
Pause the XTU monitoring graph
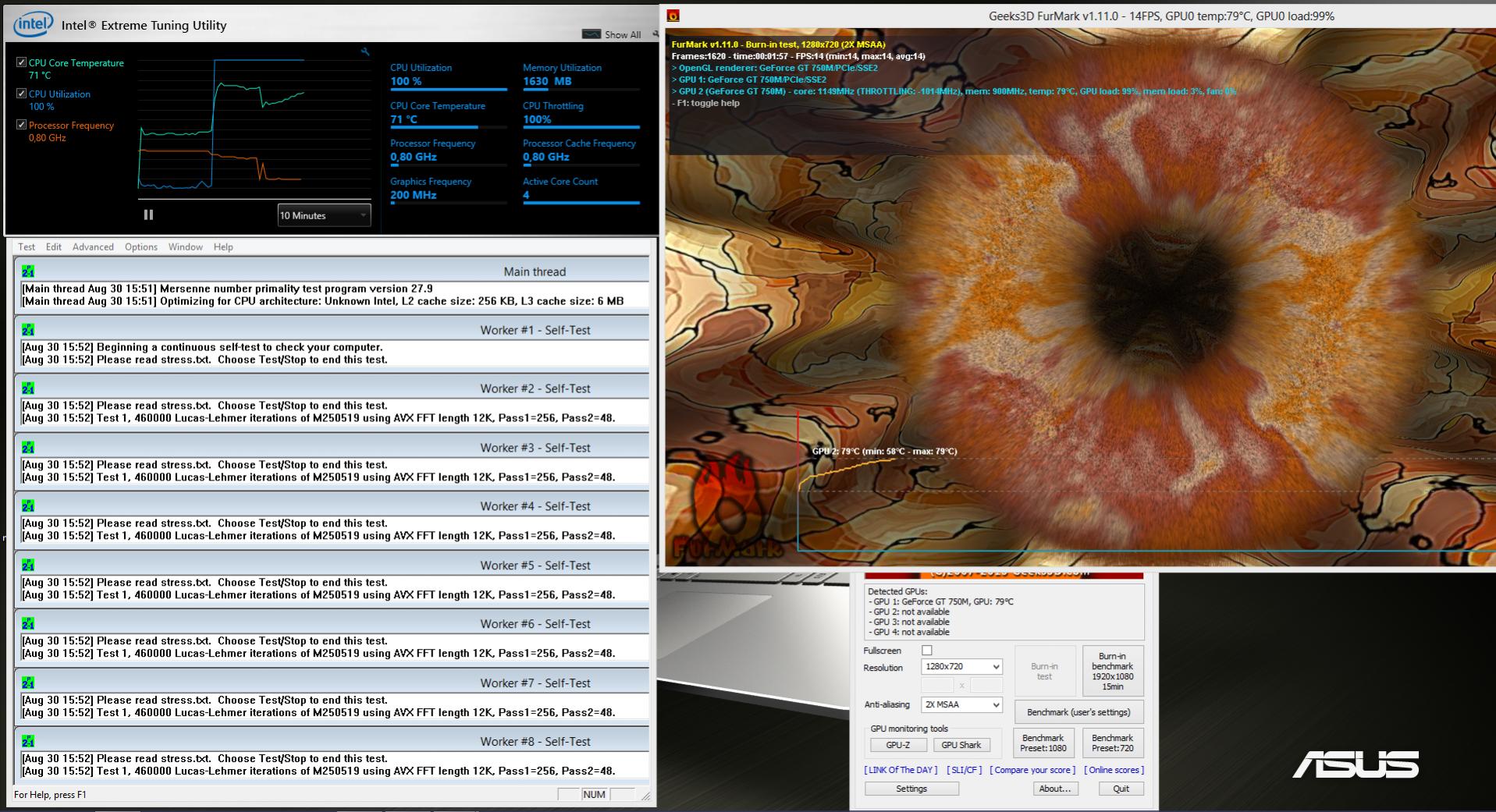(148, 215)
